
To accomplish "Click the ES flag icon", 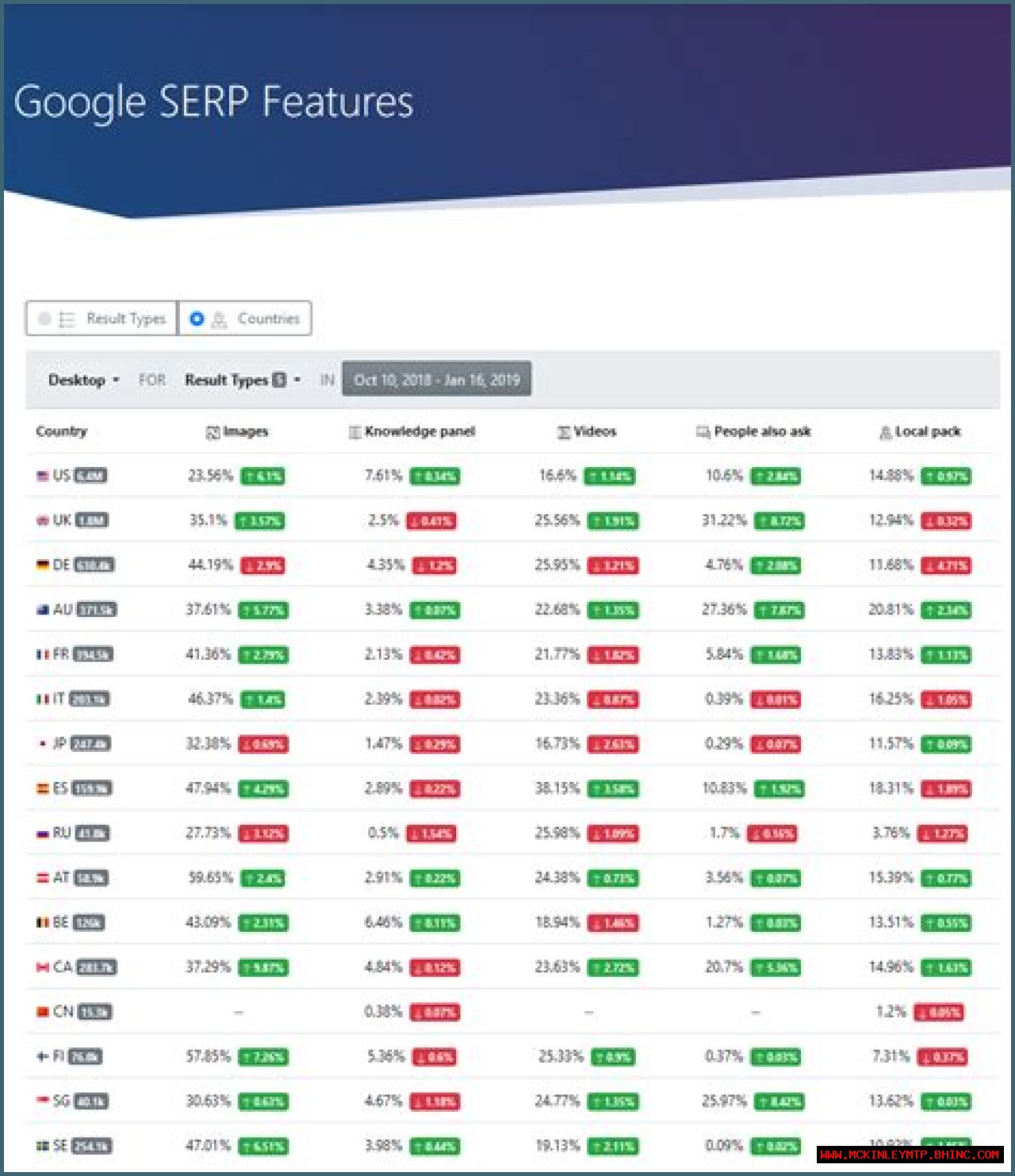I will pos(43,788).
